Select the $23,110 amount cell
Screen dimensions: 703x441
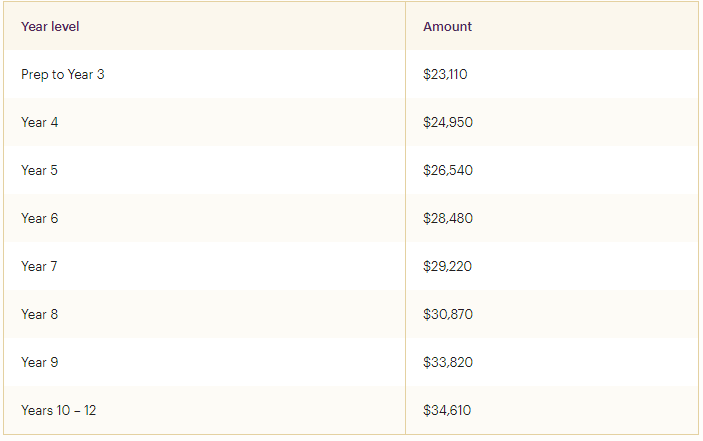click(445, 74)
